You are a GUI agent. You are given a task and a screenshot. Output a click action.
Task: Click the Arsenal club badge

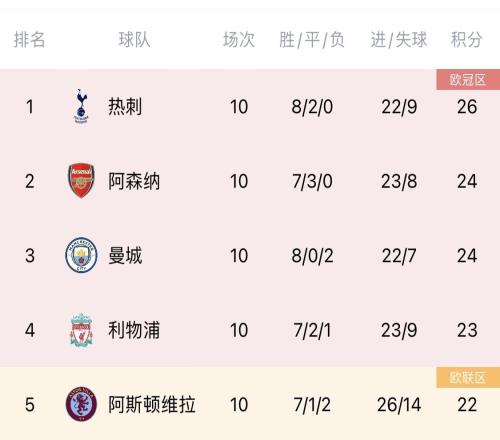81,181
